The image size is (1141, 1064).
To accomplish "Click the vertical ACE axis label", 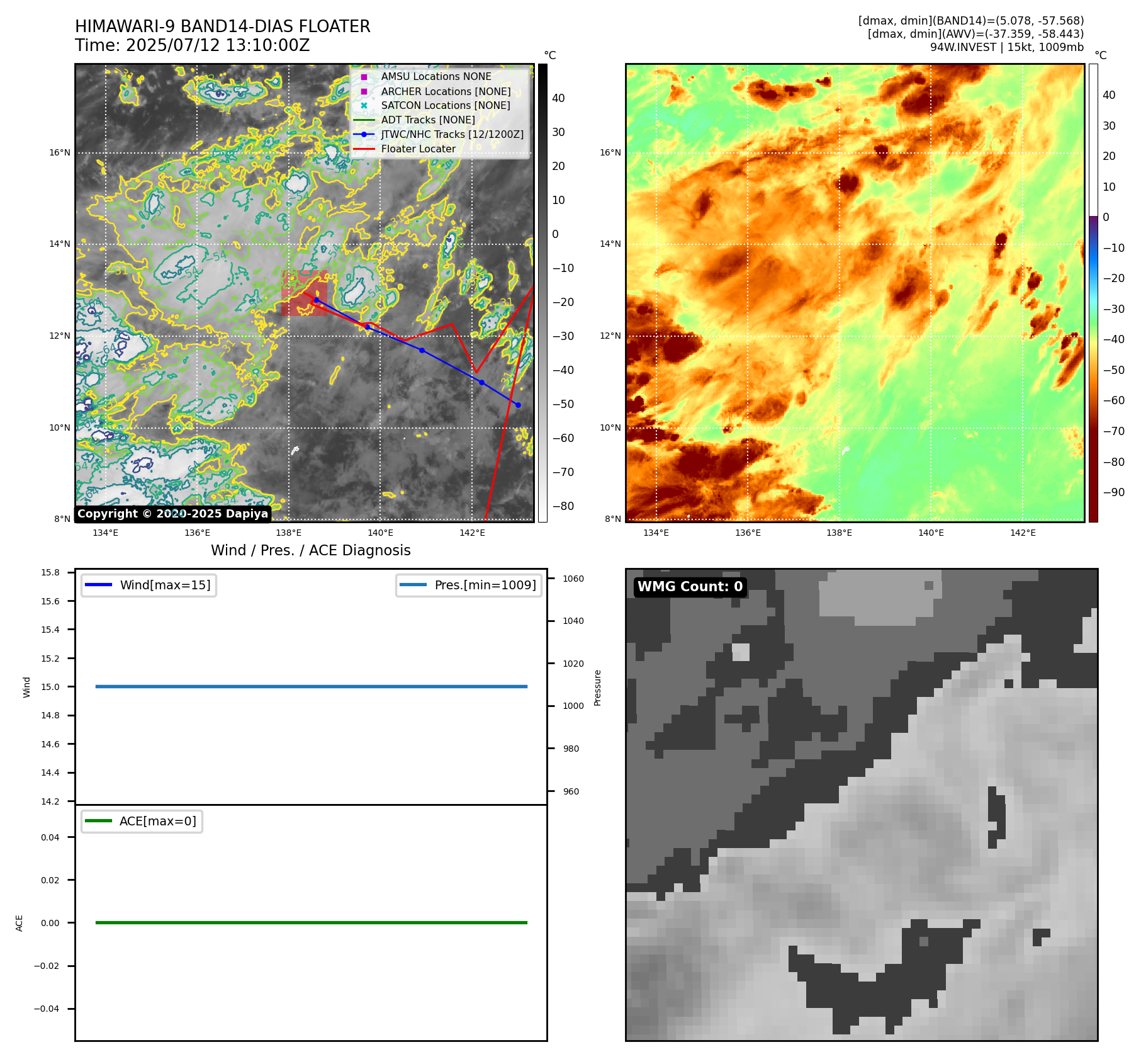I will tap(19, 923).
